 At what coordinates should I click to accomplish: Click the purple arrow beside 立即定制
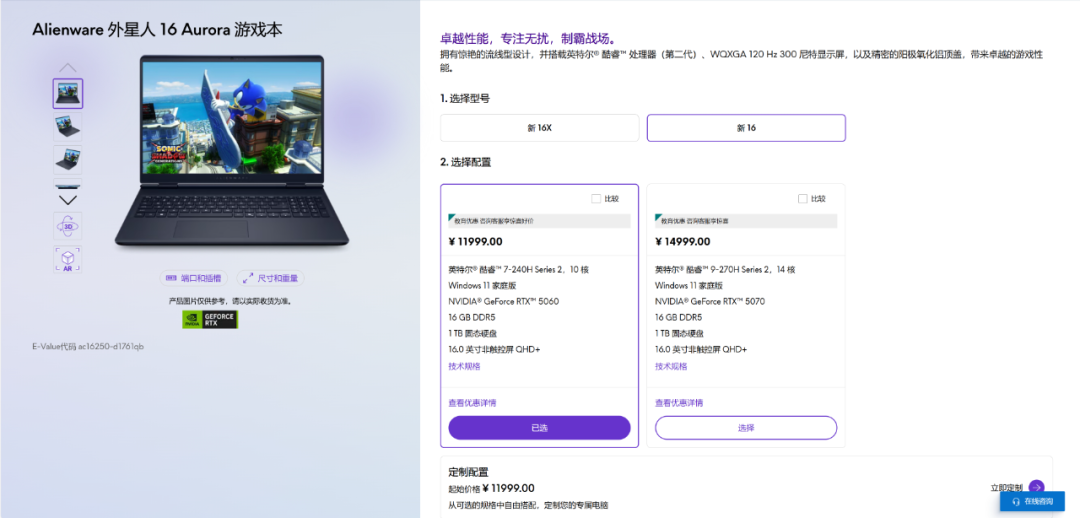point(1036,487)
